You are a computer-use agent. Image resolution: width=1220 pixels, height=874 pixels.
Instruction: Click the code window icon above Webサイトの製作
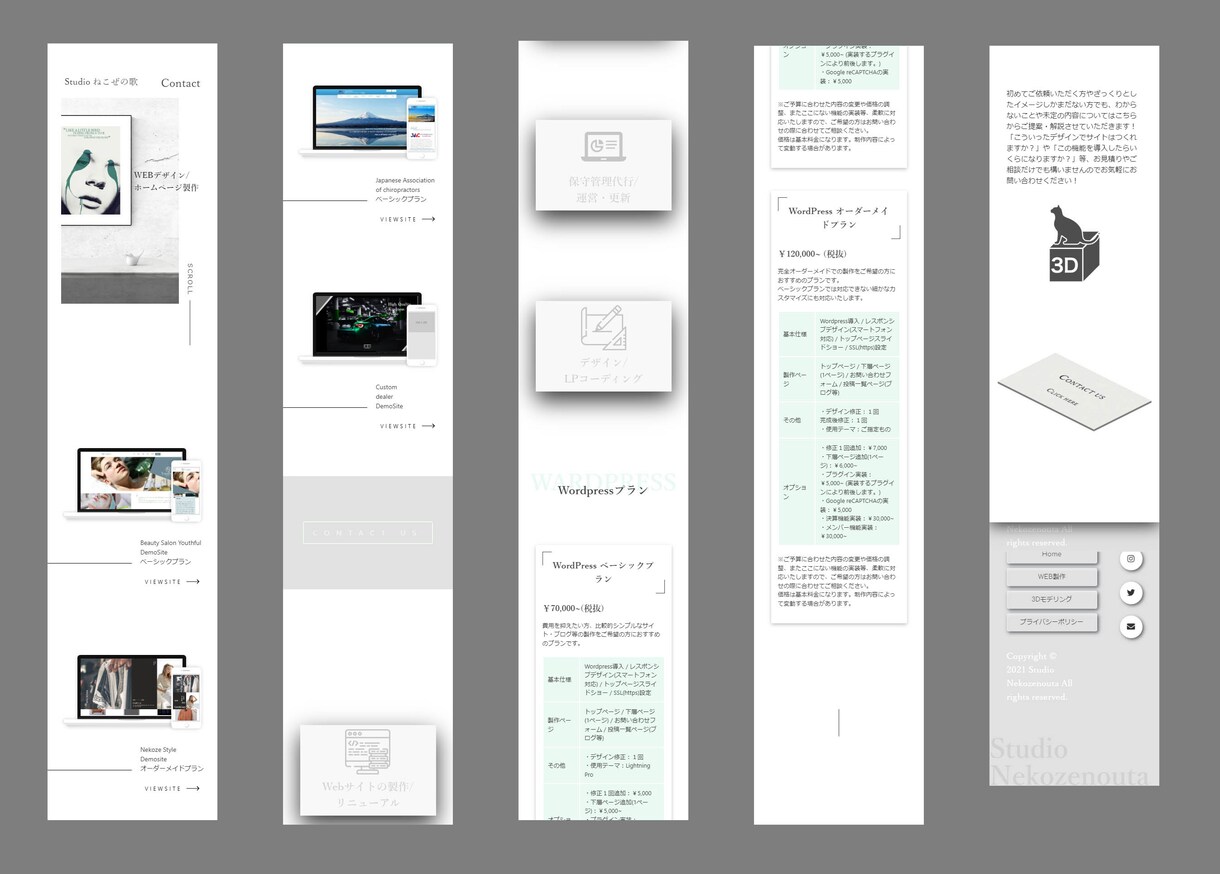367,751
